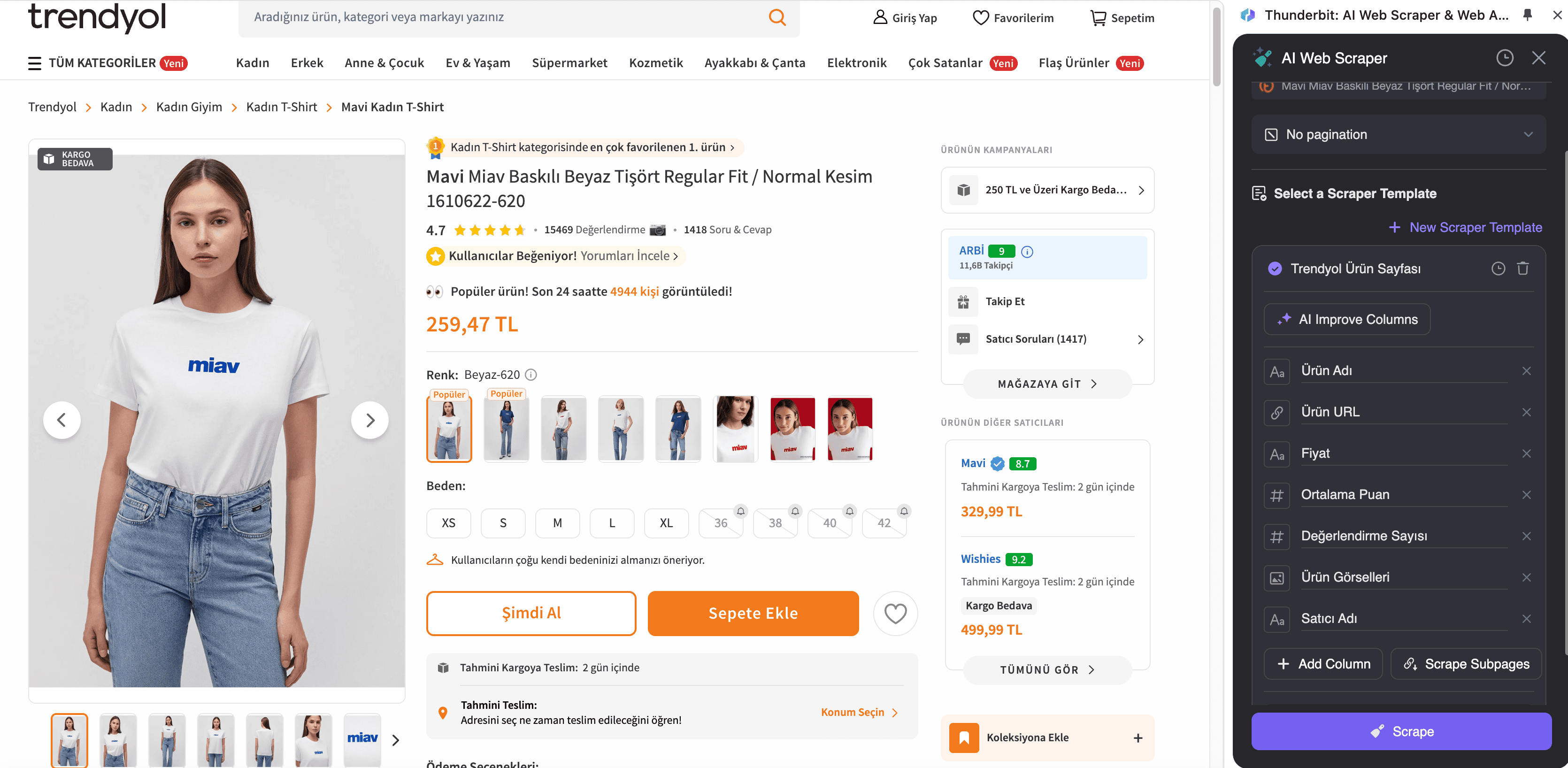The height and width of the screenshot is (768, 1568).
Task: Click the Sepete Ekle button
Action: (x=753, y=613)
